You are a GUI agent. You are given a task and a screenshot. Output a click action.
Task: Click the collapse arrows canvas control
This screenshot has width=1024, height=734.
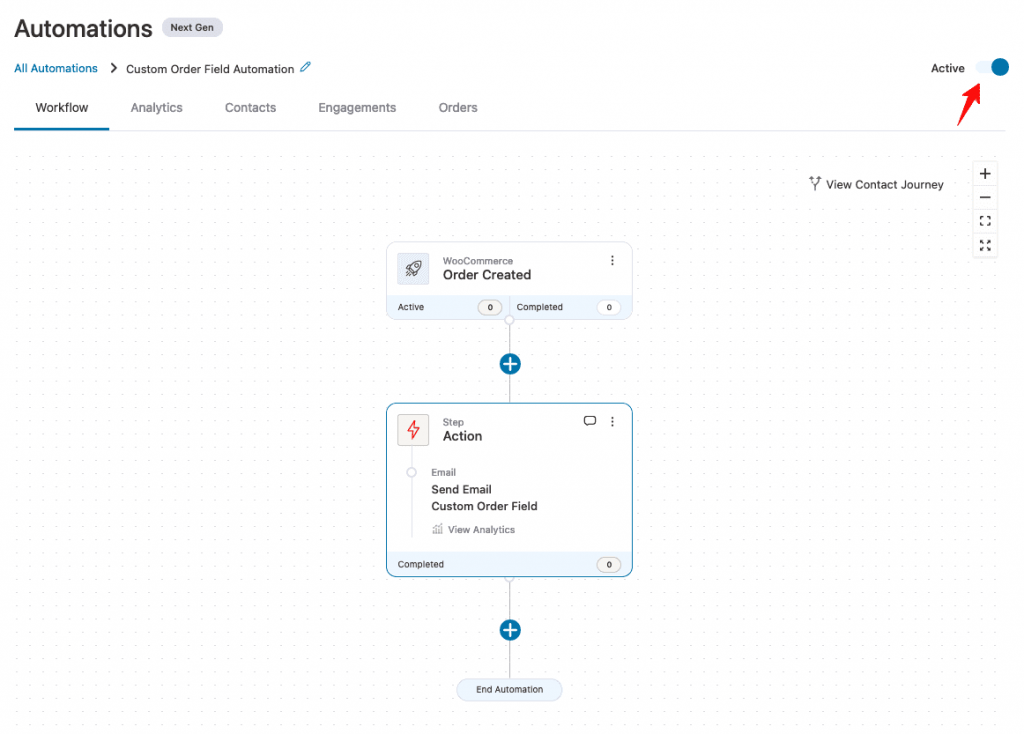pyautogui.click(x=985, y=246)
